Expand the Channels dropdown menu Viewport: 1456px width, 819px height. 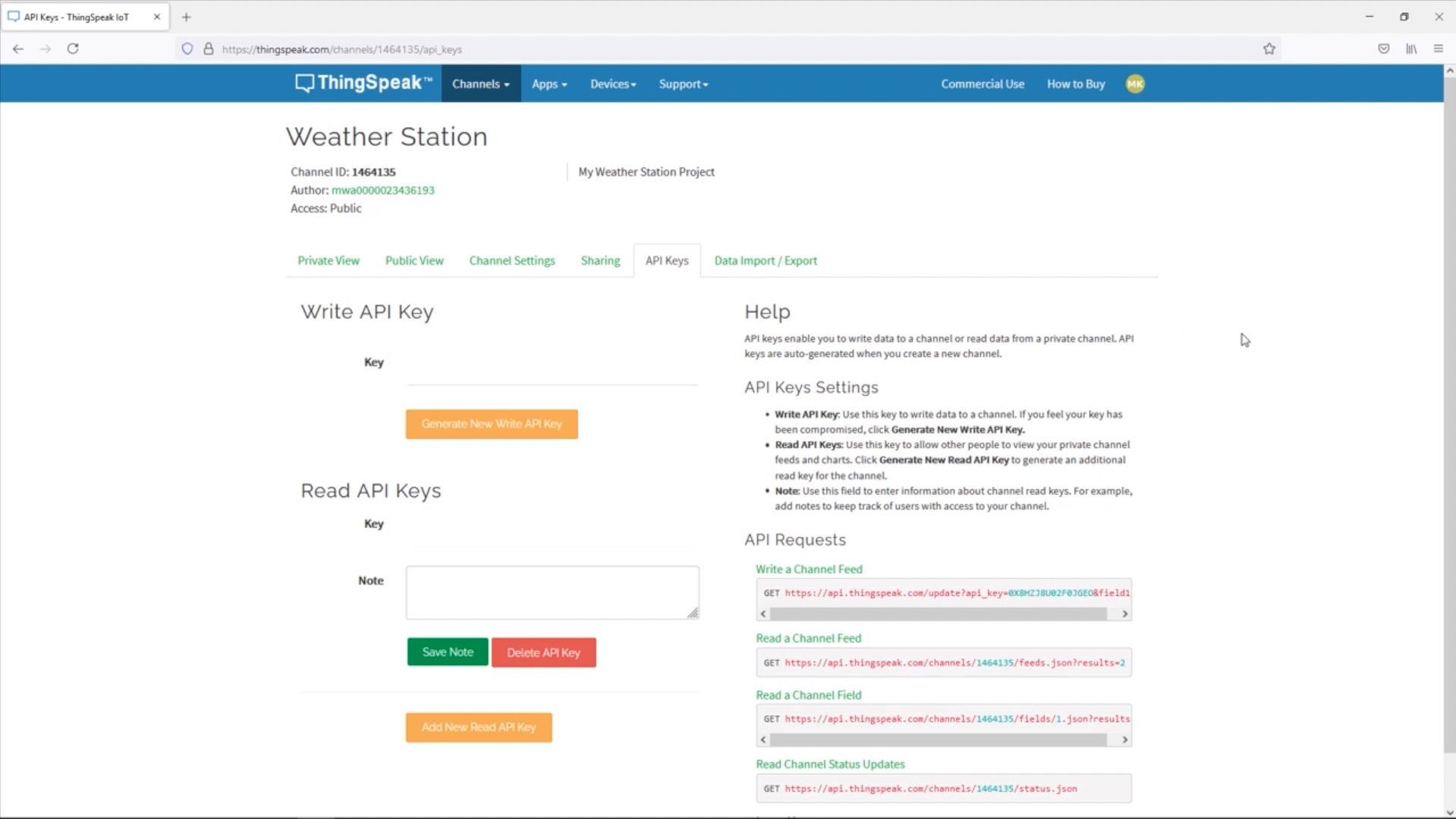480,84
